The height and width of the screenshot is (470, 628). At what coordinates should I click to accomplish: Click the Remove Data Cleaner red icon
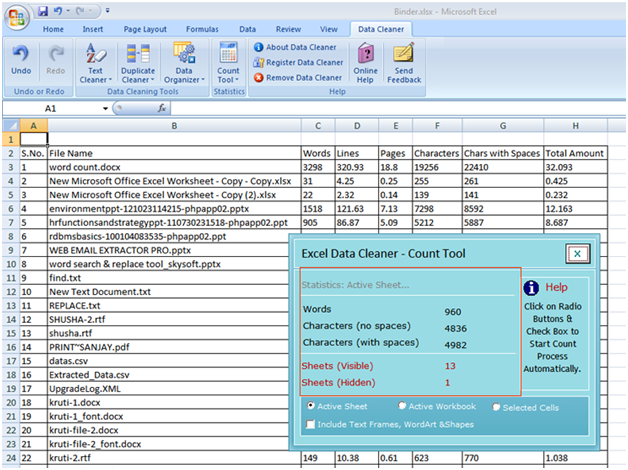coord(259,78)
